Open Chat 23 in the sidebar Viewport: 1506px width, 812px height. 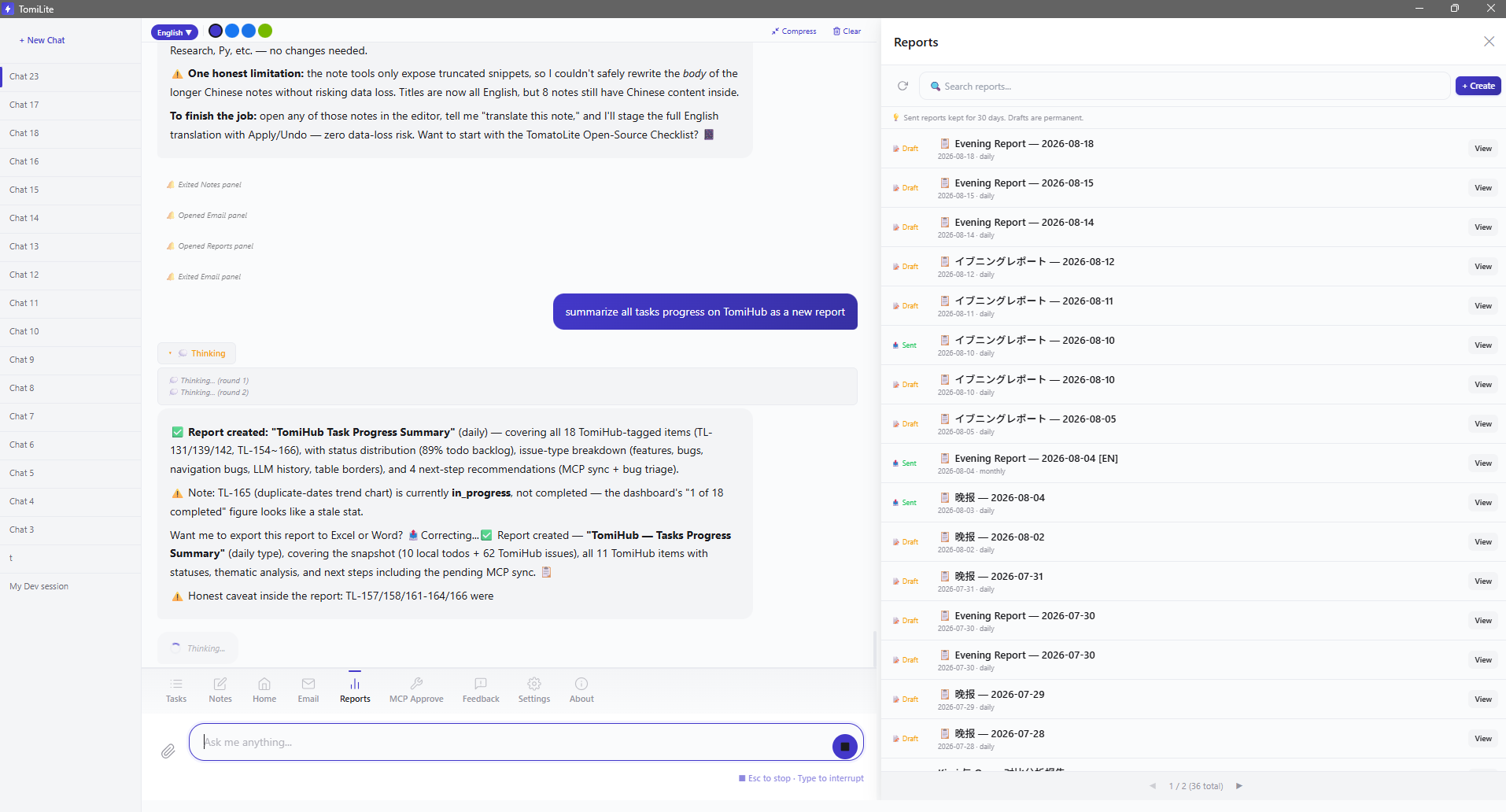click(71, 76)
